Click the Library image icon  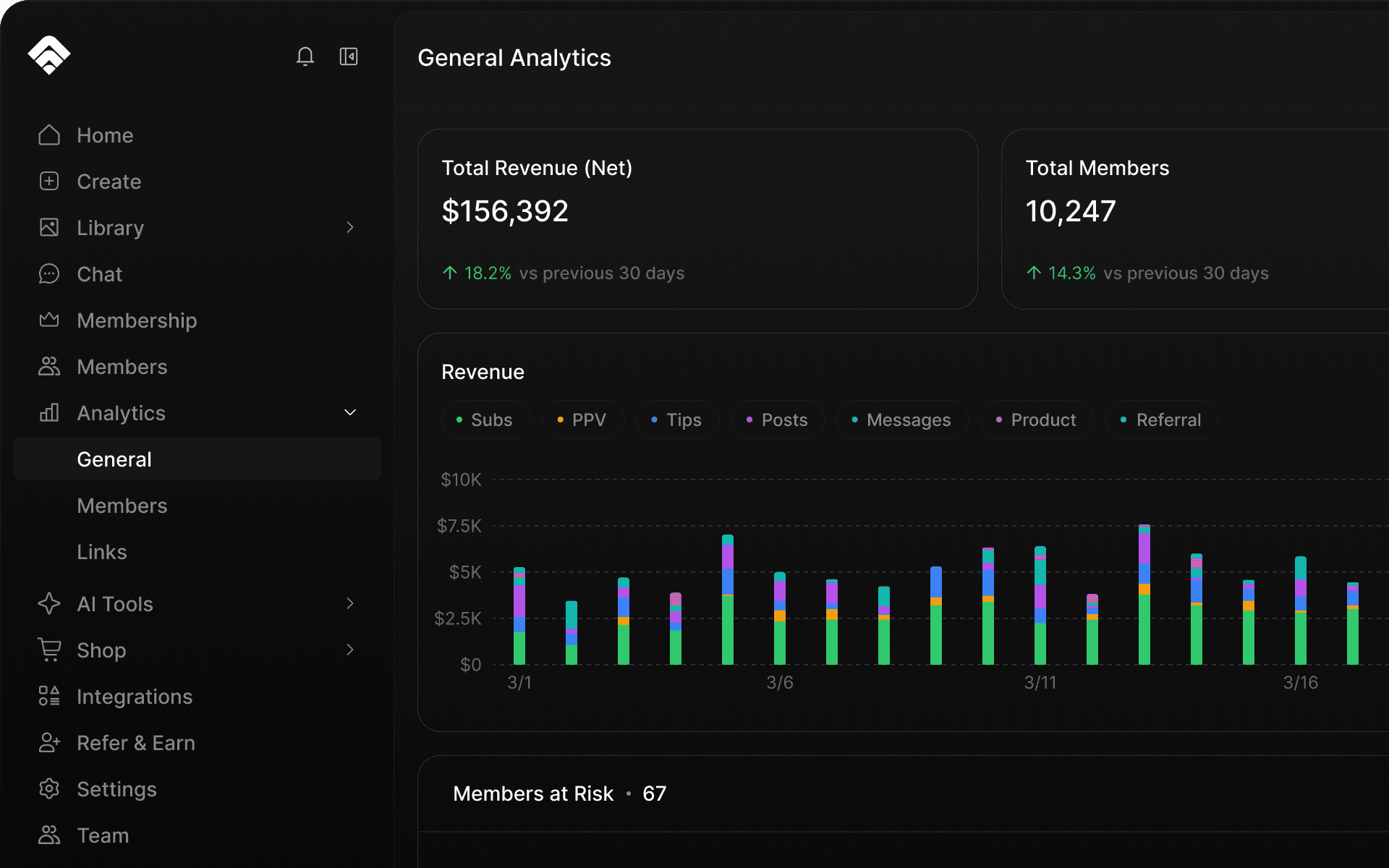coord(49,228)
